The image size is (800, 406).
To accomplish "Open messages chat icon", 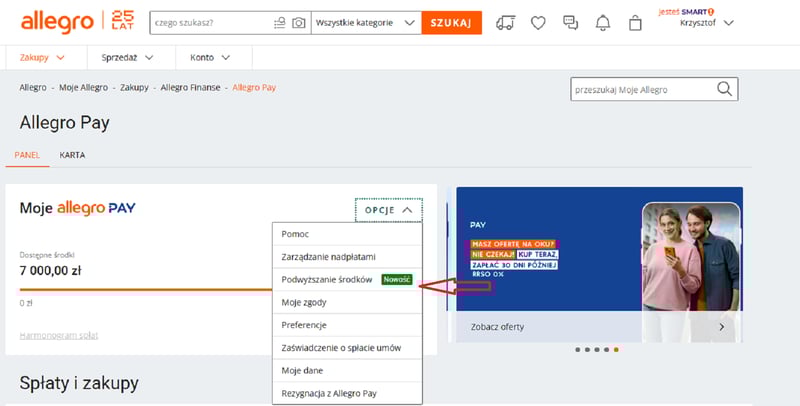I will 570,22.
